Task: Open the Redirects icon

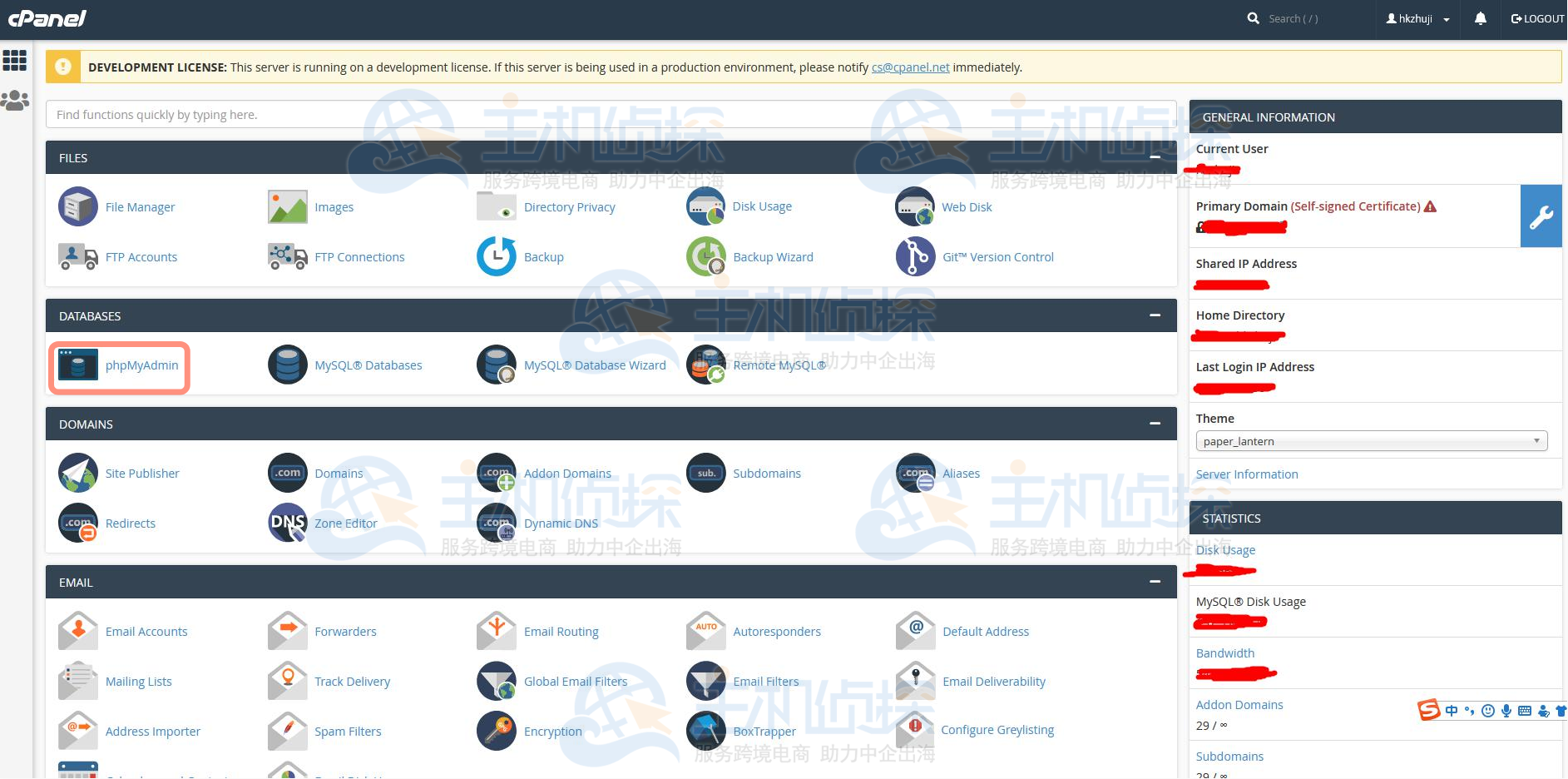Action: (78, 523)
